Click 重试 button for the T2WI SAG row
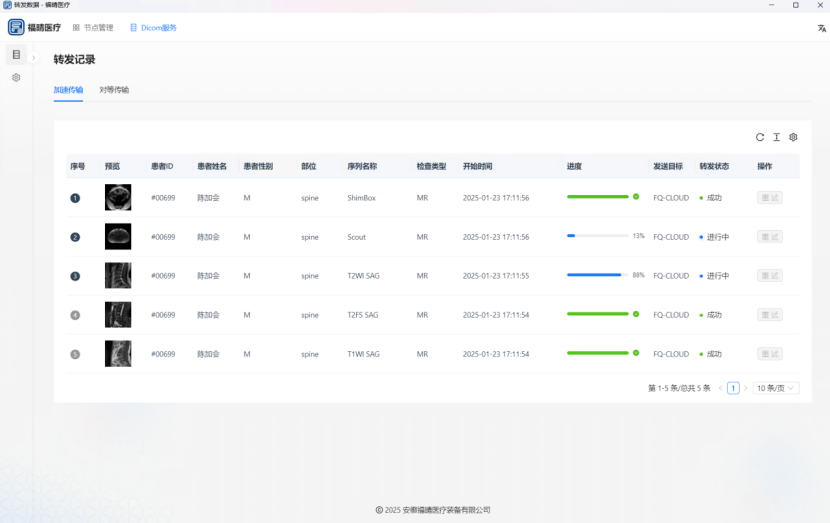This screenshot has width=830, height=523. (x=769, y=276)
